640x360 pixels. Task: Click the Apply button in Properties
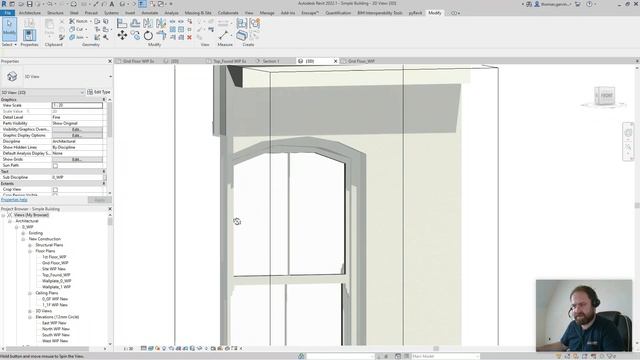coord(100,200)
